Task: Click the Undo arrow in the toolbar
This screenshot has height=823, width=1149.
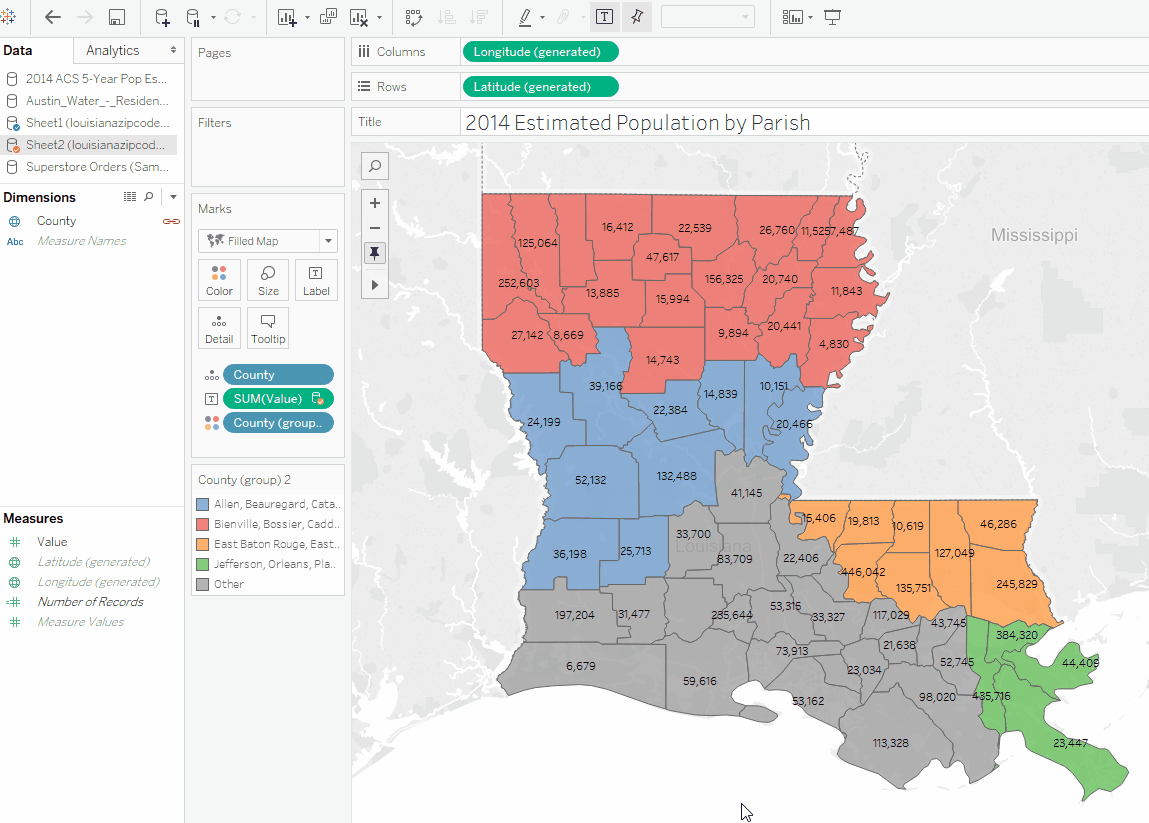Action: click(52, 17)
